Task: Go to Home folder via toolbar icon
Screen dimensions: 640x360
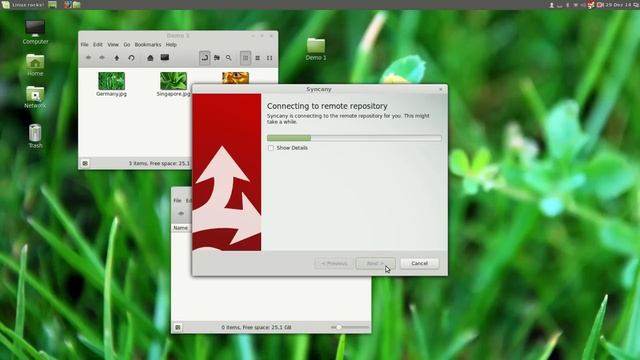Action: point(150,58)
